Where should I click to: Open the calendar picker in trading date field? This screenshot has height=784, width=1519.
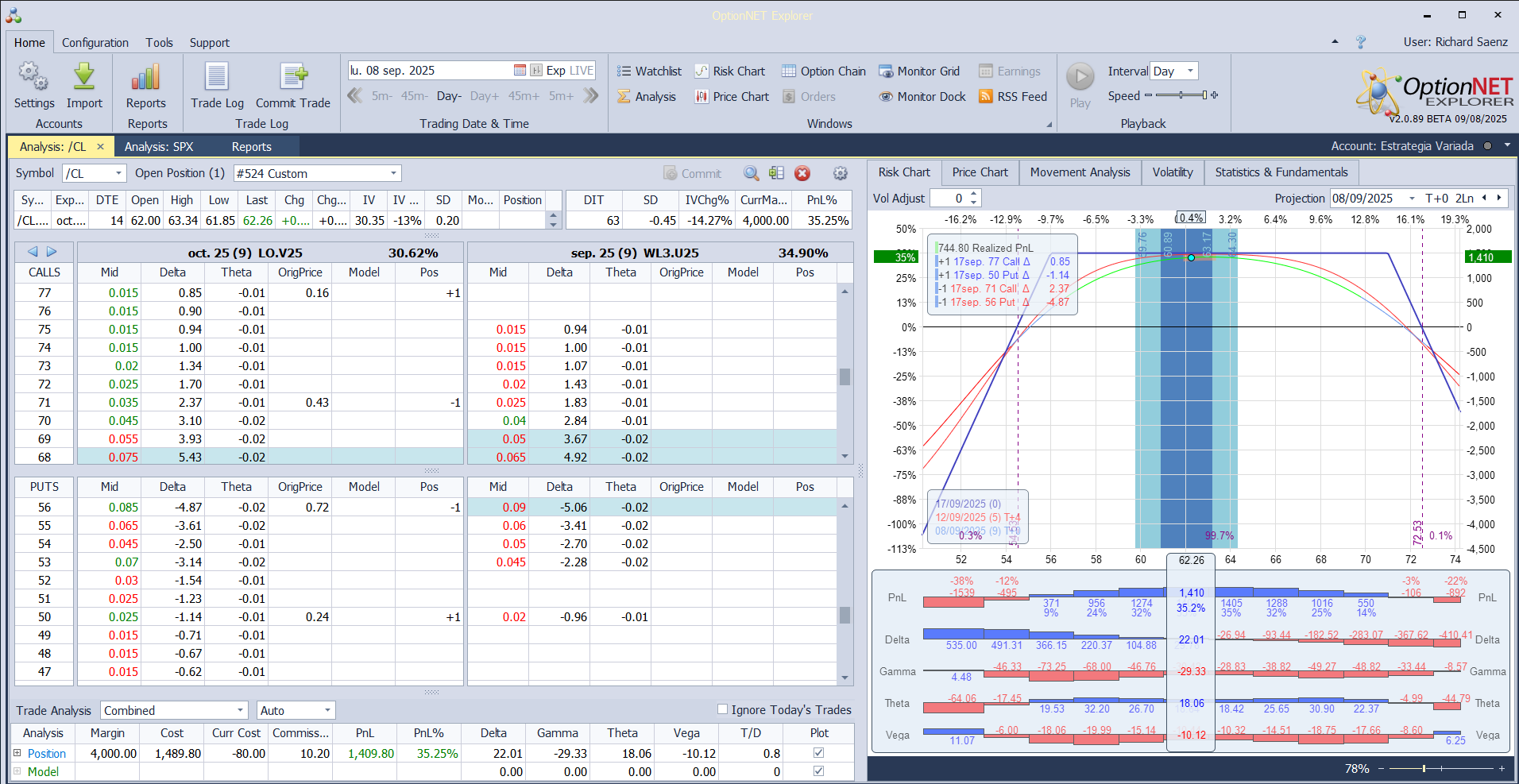point(520,70)
